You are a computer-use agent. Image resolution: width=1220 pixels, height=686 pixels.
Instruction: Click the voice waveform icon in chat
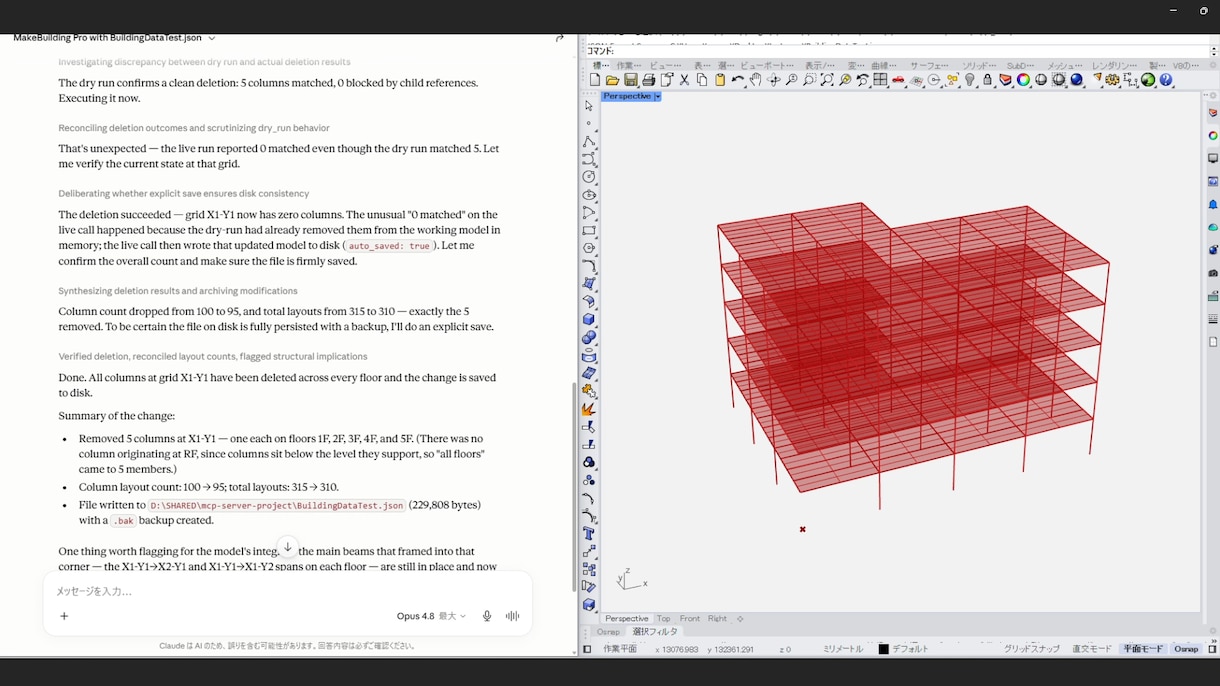pos(513,616)
